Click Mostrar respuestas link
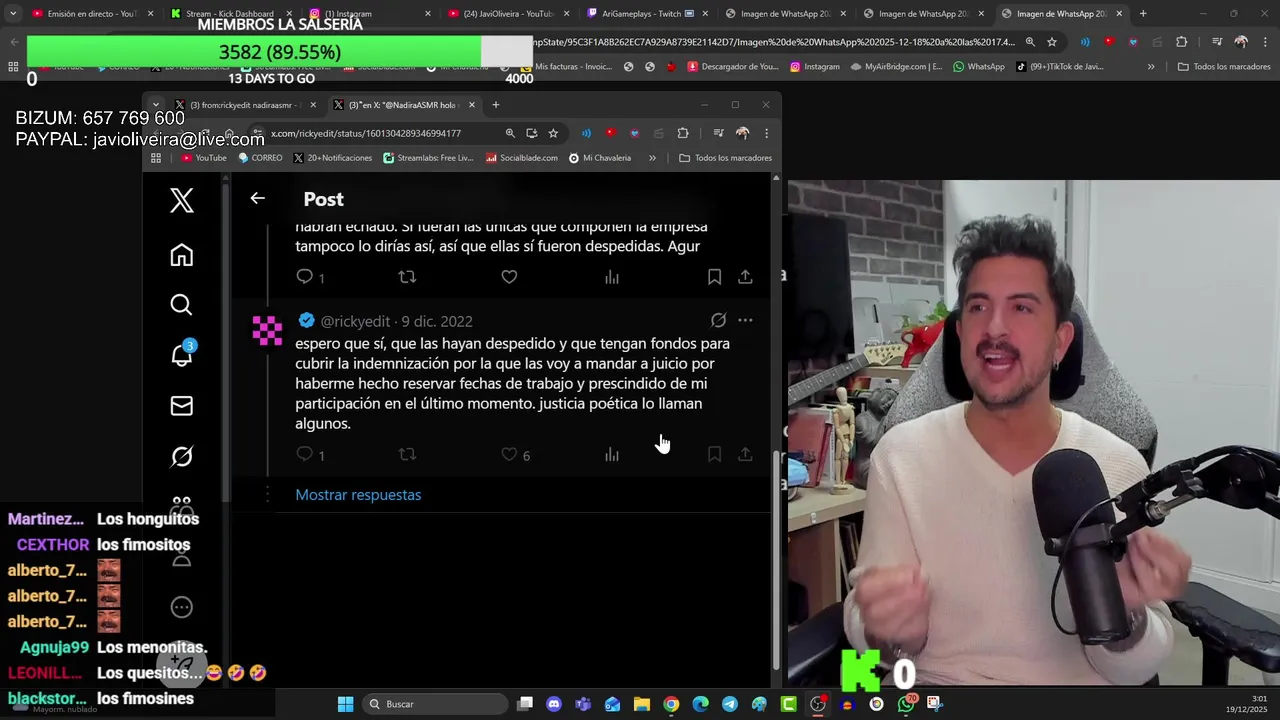This screenshot has height=720, width=1280. [x=358, y=494]
